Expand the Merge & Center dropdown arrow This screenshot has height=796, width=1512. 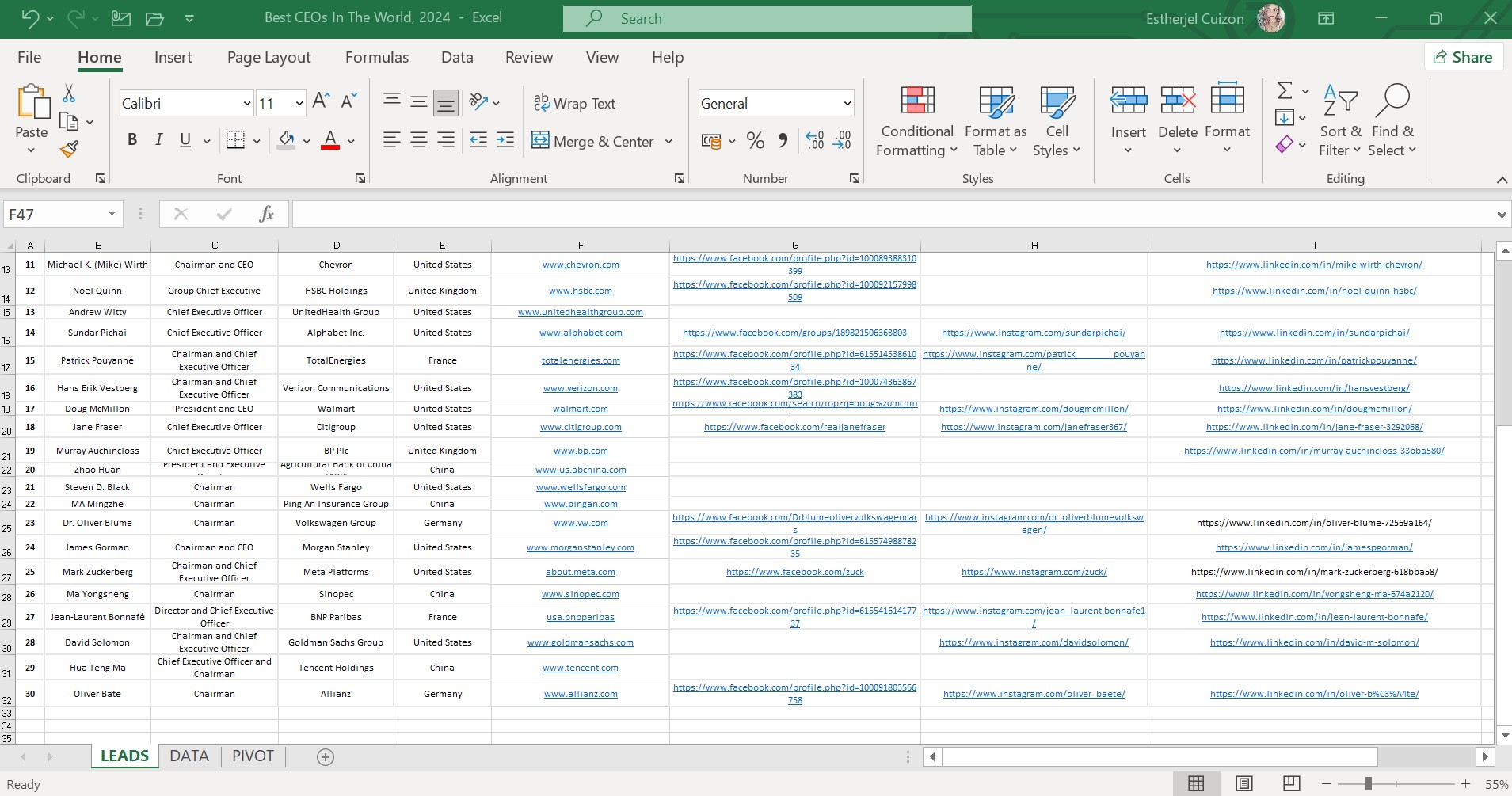(x=668, y=141)
